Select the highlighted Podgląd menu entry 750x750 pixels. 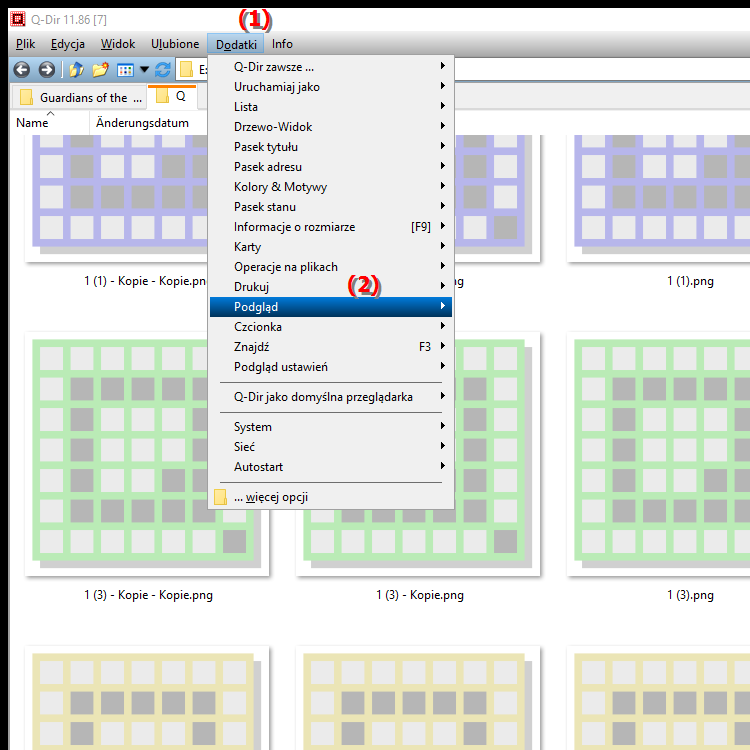tap(331, 307)
